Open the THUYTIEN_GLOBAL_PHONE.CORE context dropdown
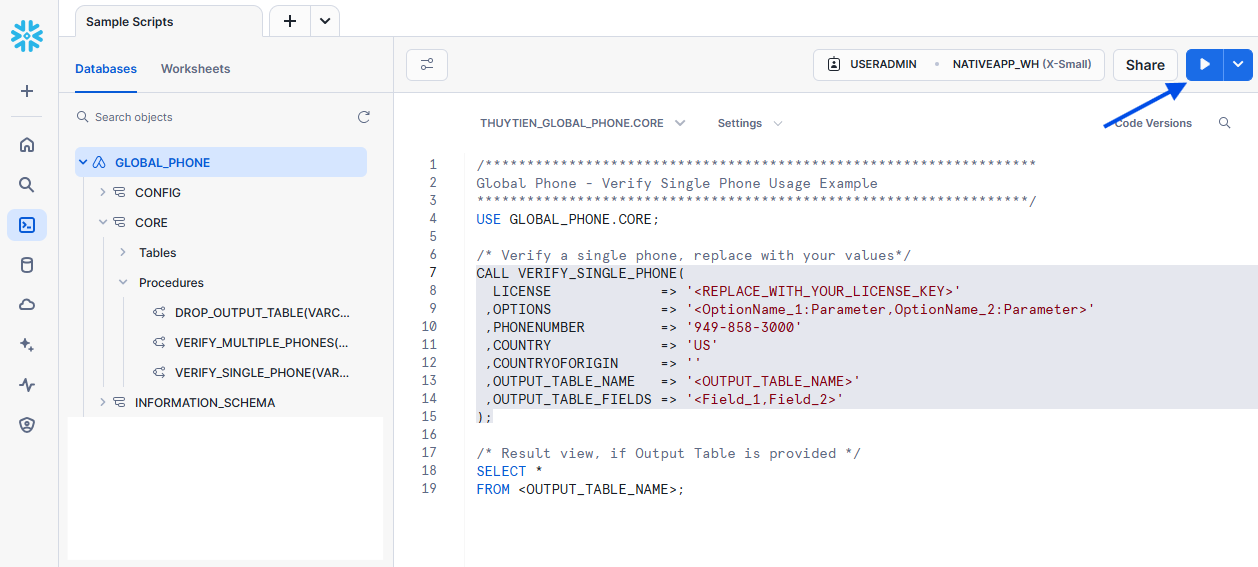Screen dimensions: 1258x567 (x=582, y=123)
